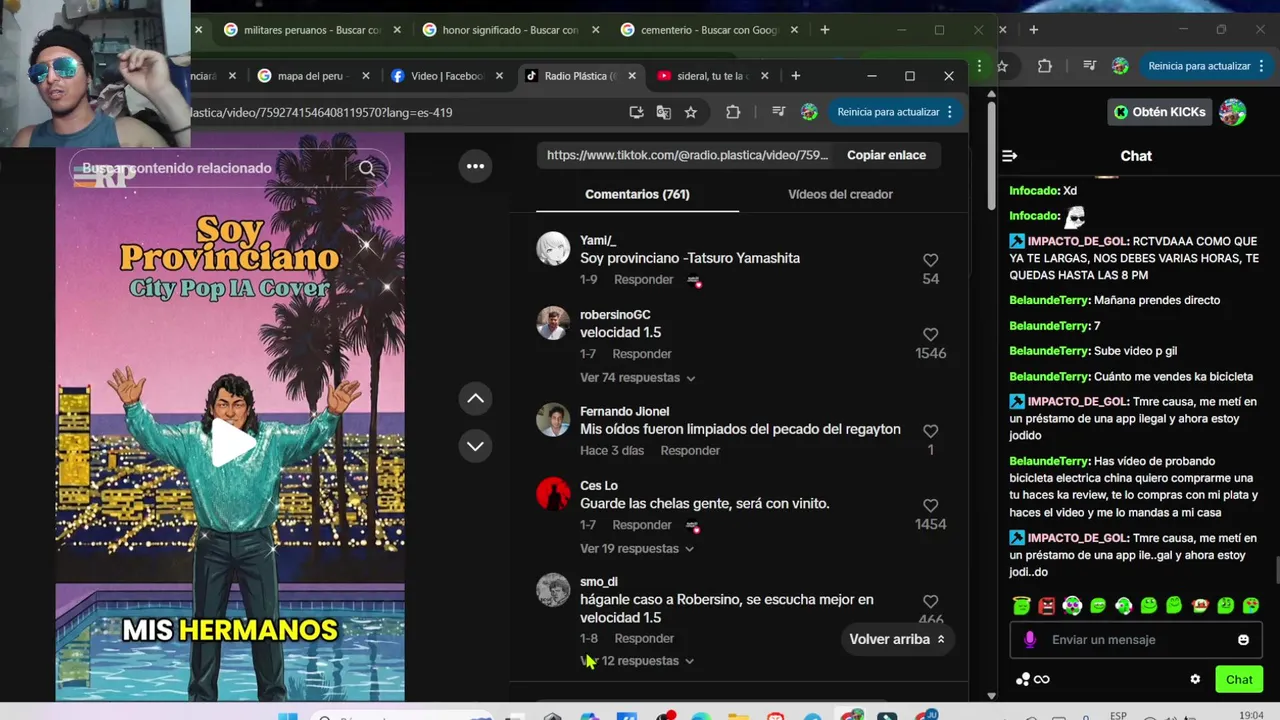Click channel points bubbles icon
The height and width of the screenshot is (720, 1280).
click(x=1023, y=679)
